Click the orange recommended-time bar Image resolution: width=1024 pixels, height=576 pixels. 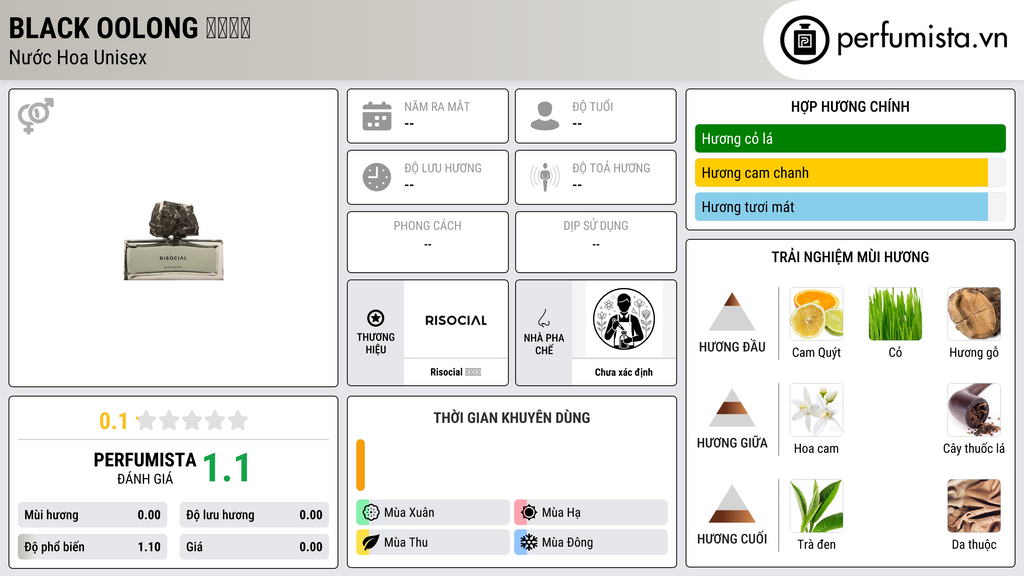tap(360, 465)
